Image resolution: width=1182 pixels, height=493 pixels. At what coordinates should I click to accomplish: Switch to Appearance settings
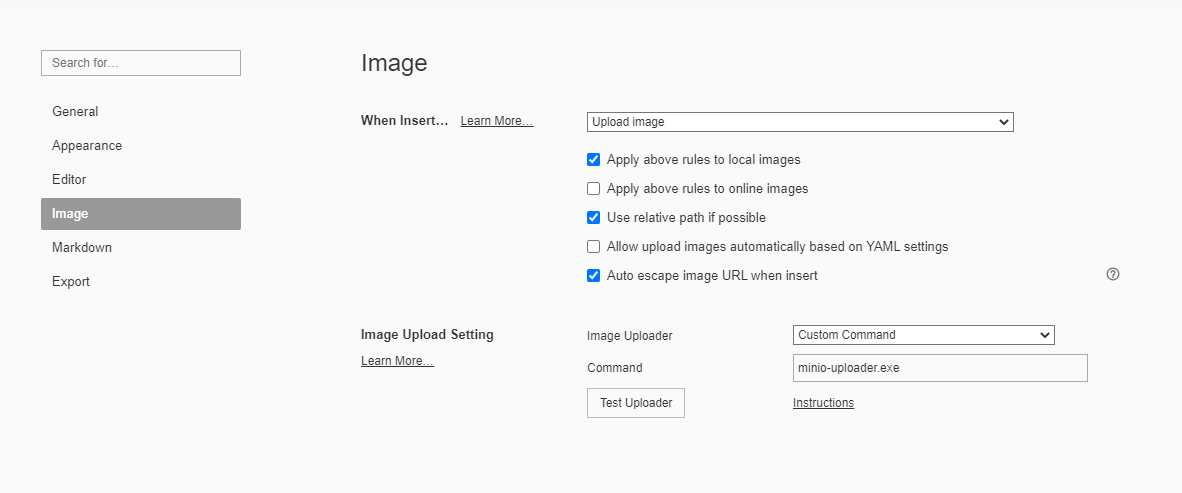(141, 145)
